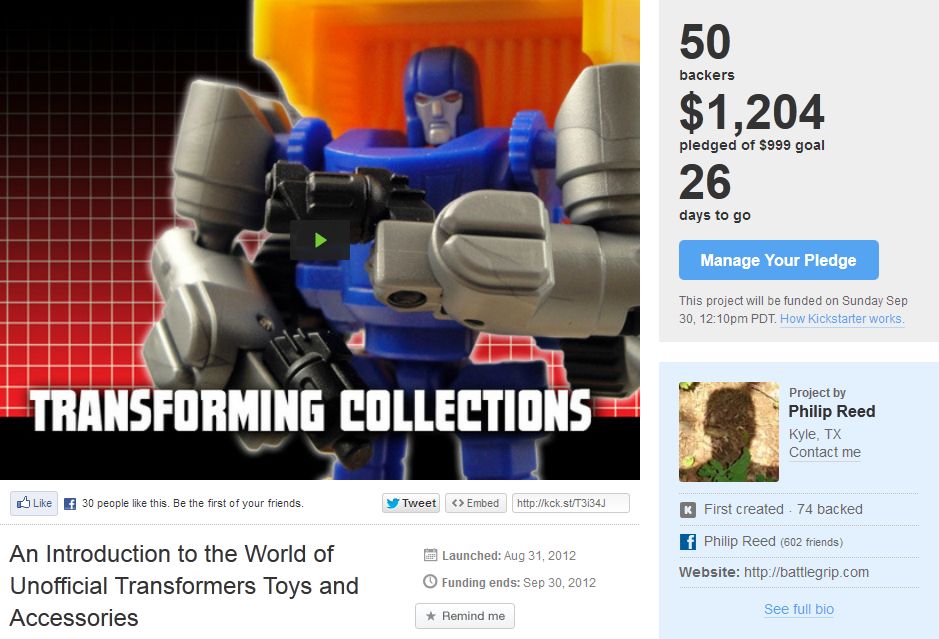Click the Facebook icon next to Philip Reed
This screenshot has height=639, width=939.
(x=688, y=541)
